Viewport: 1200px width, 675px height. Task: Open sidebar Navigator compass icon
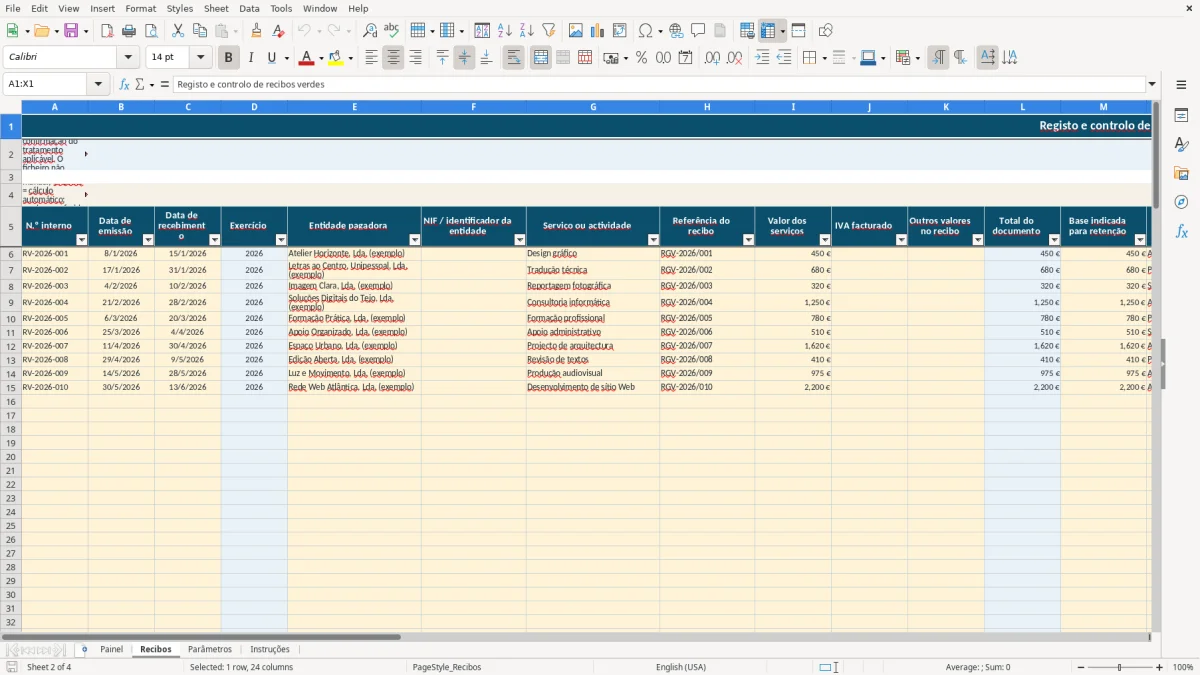tap(1181, 202)
